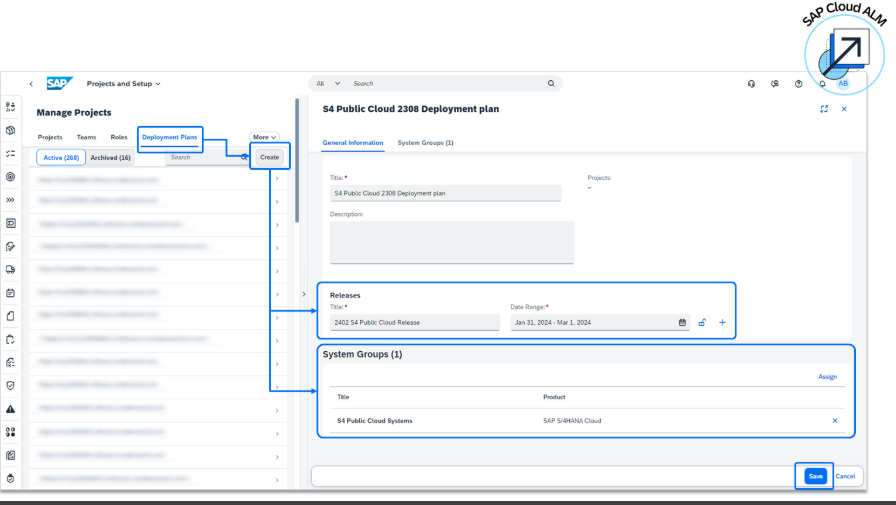Click the AB user avatar
Image resolution: width=896 pixels, height=505 pixels.
pos(843,84)
